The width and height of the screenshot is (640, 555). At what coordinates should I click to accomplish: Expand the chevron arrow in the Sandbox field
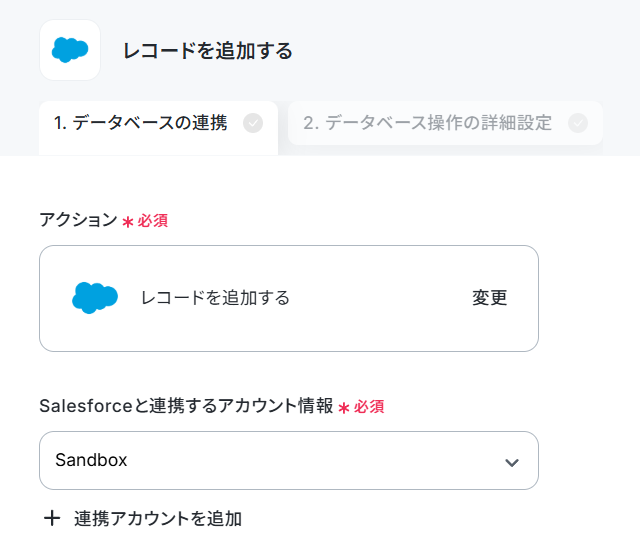pos(512,462)
